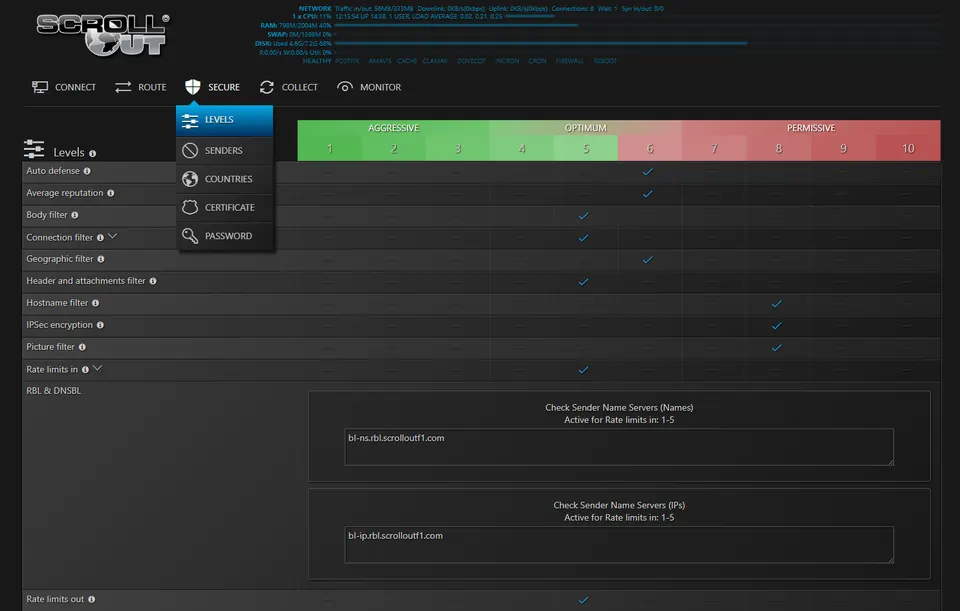Click 'Check Sender Name Servers (Names)' heading
960x611 pixels.
[619, 407]
